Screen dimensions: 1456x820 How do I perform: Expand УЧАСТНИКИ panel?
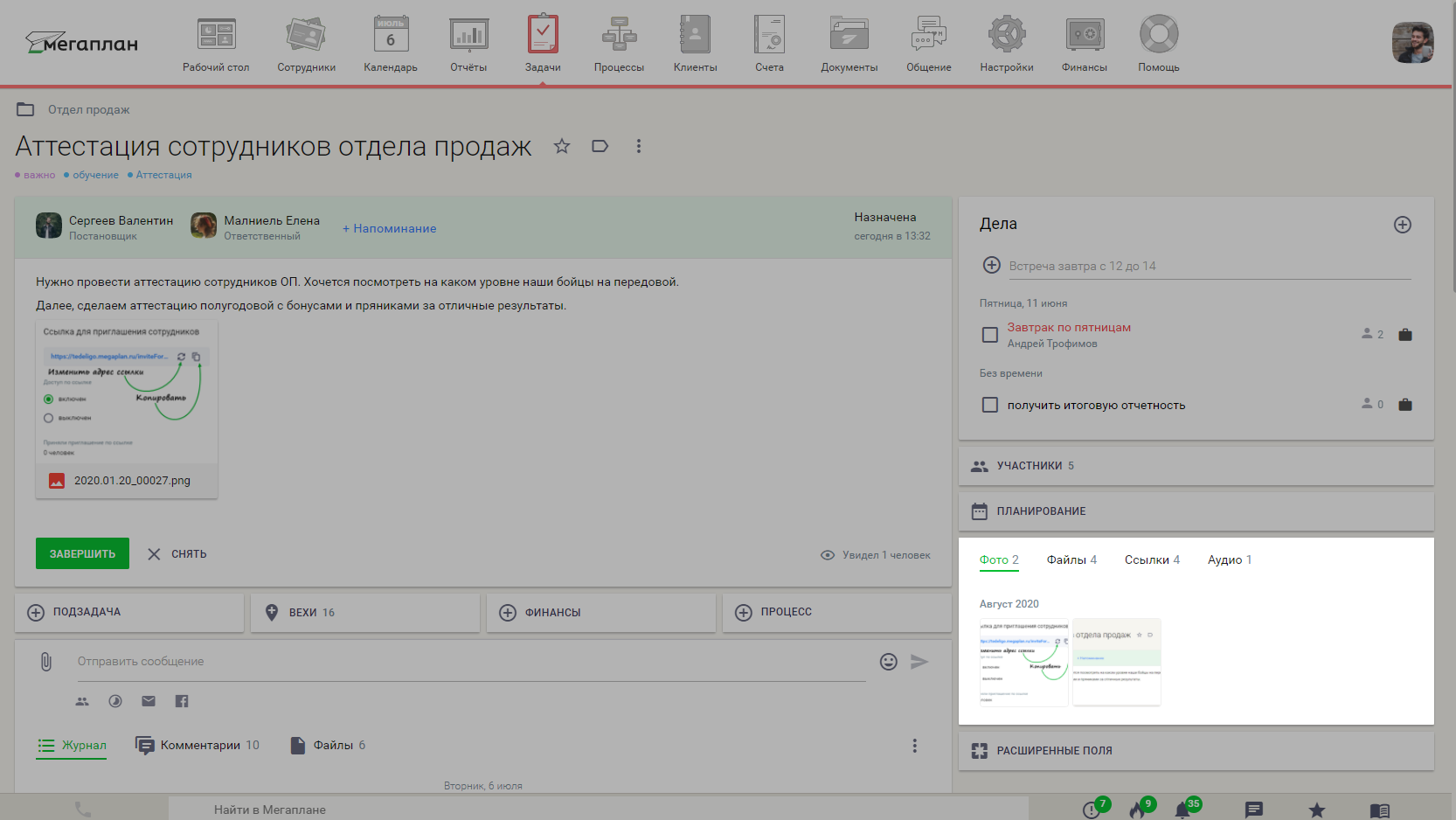[x=1196, y=466]
